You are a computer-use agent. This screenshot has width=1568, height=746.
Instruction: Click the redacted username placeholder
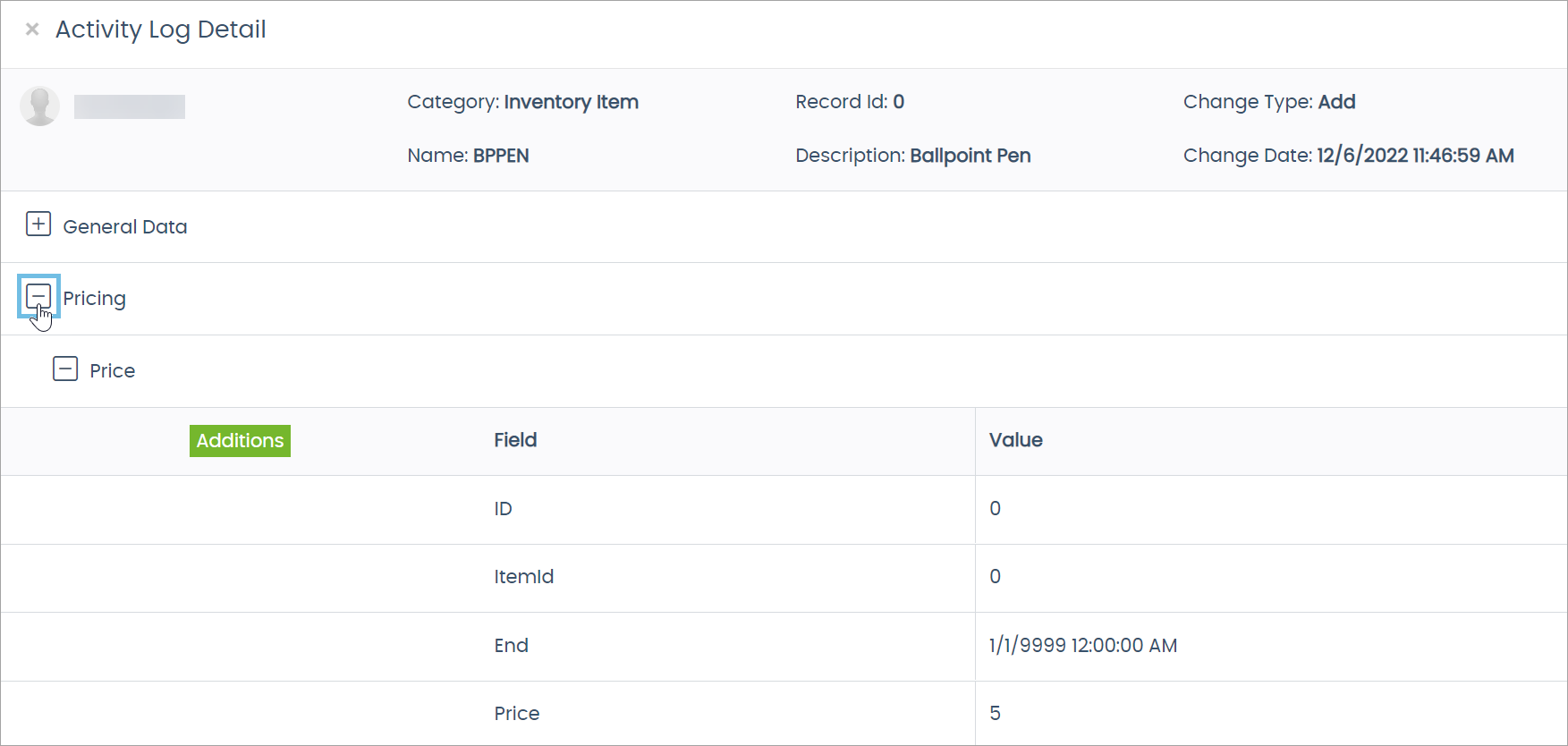tap(129, 106)
